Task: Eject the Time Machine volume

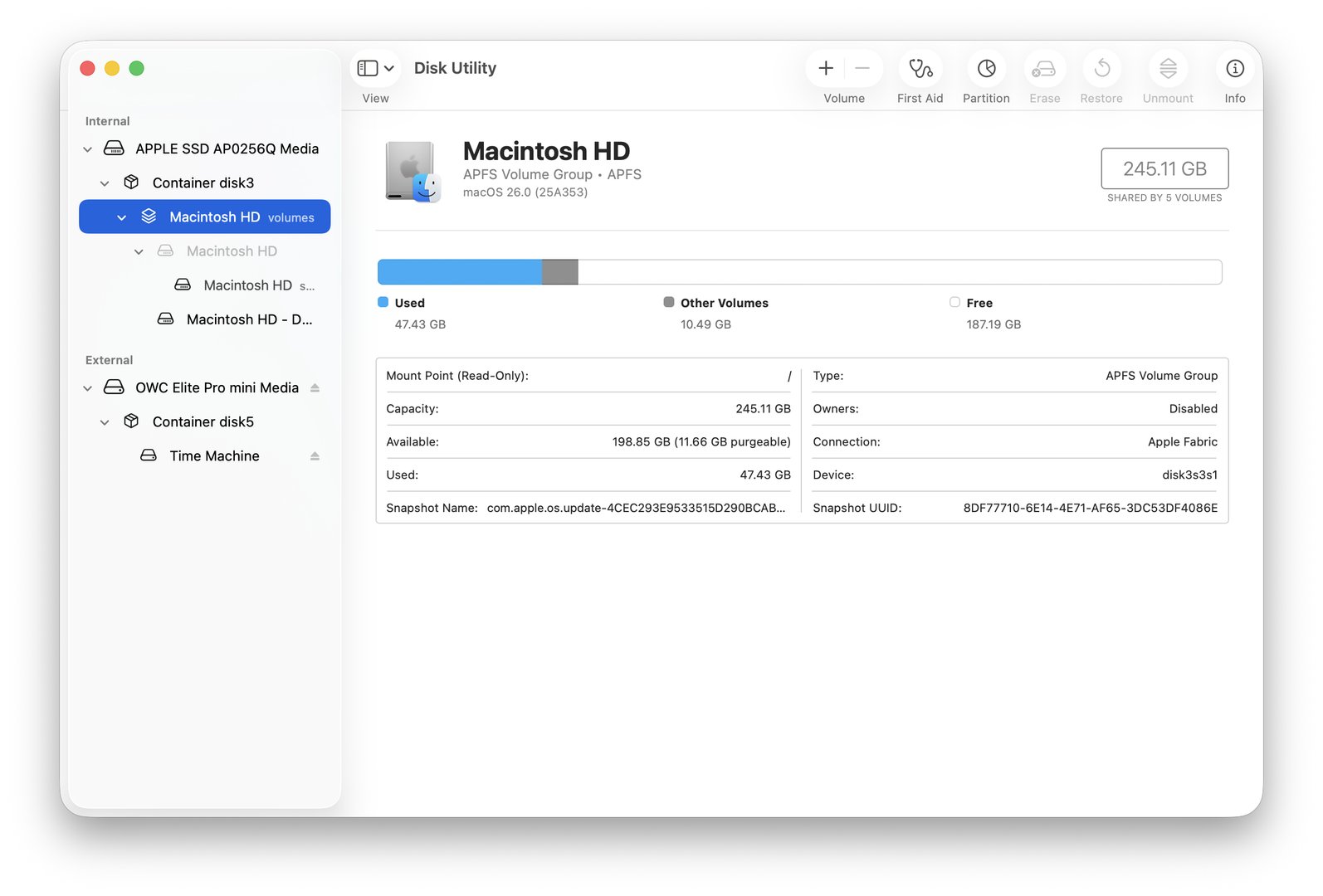Action: tap(315, 456)
